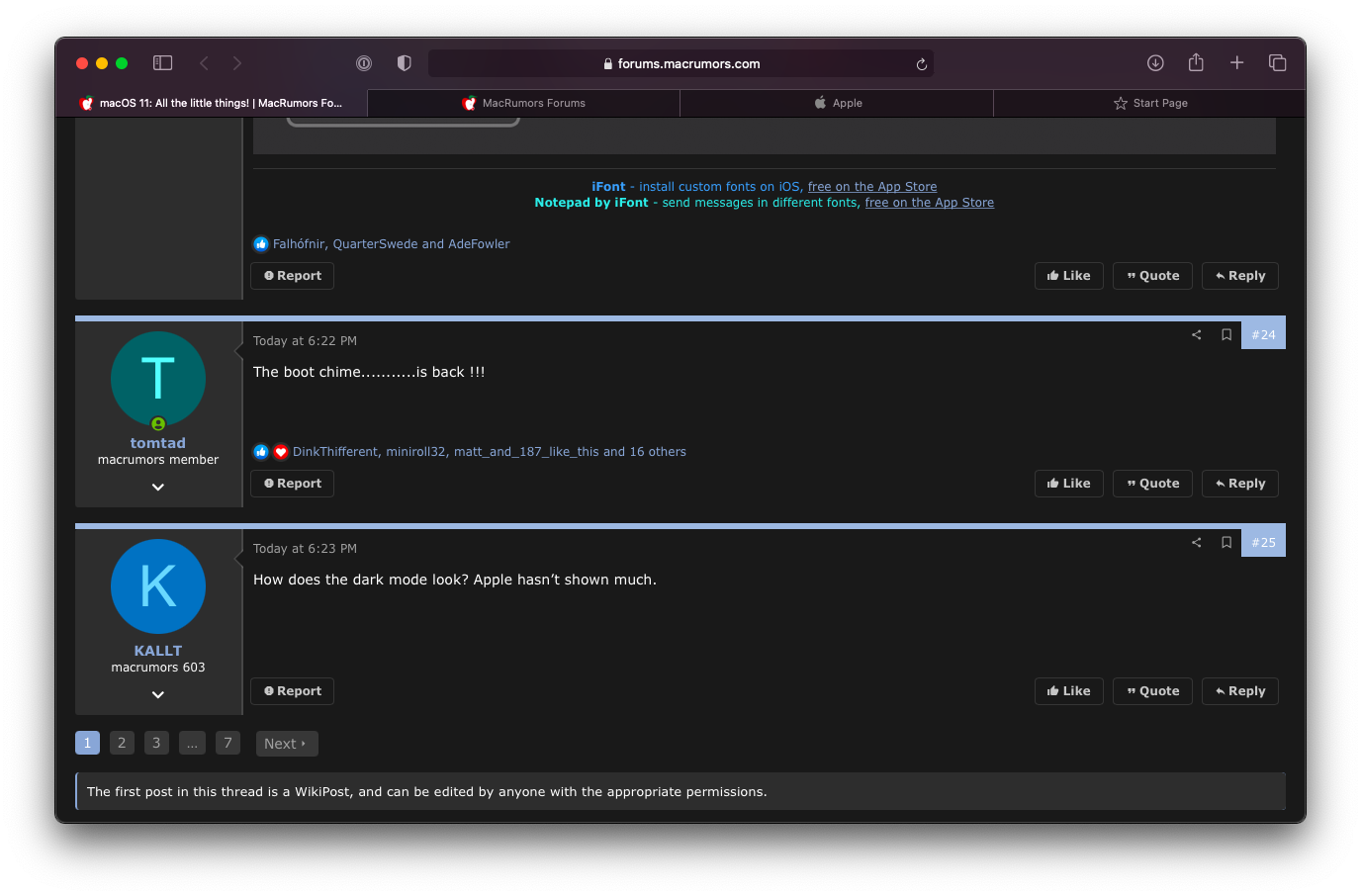Quote KALLT's dark mode post
Screen dimensions: 1361x896
click(1153, 691)
